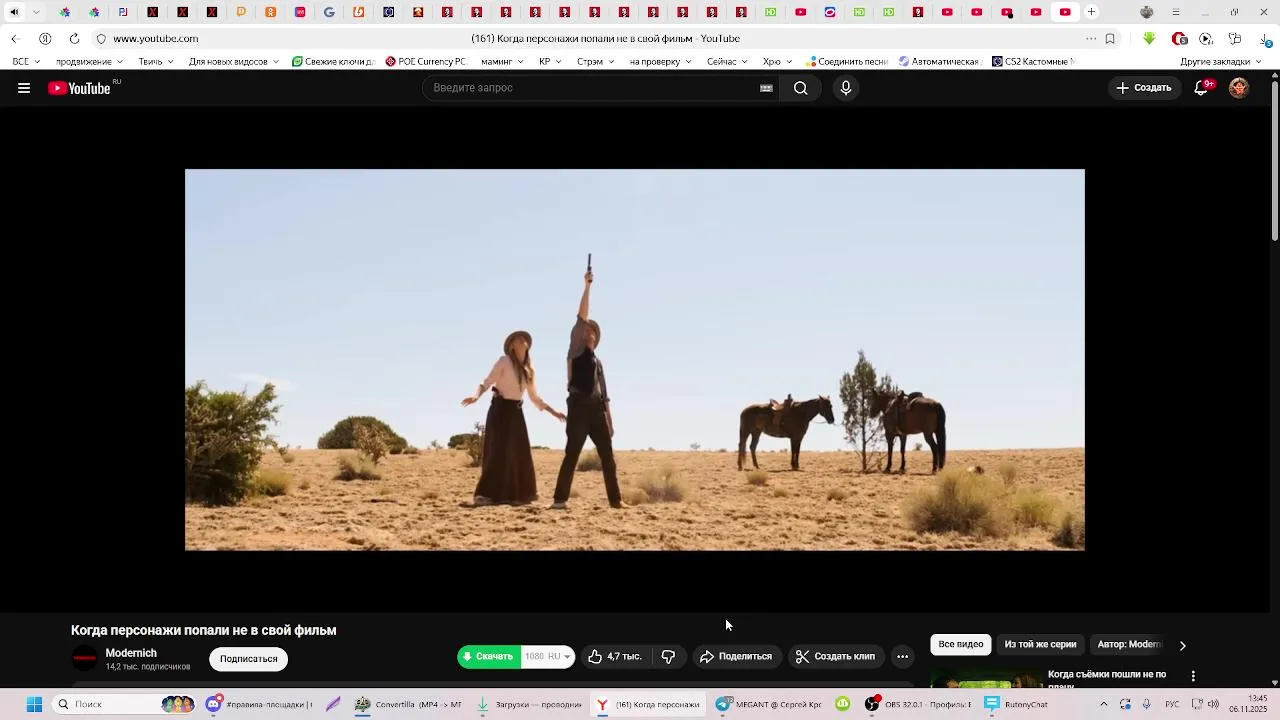Click the Создать create button
The height and width of the screenshot is (720, 1280).
coord(1144,88)
